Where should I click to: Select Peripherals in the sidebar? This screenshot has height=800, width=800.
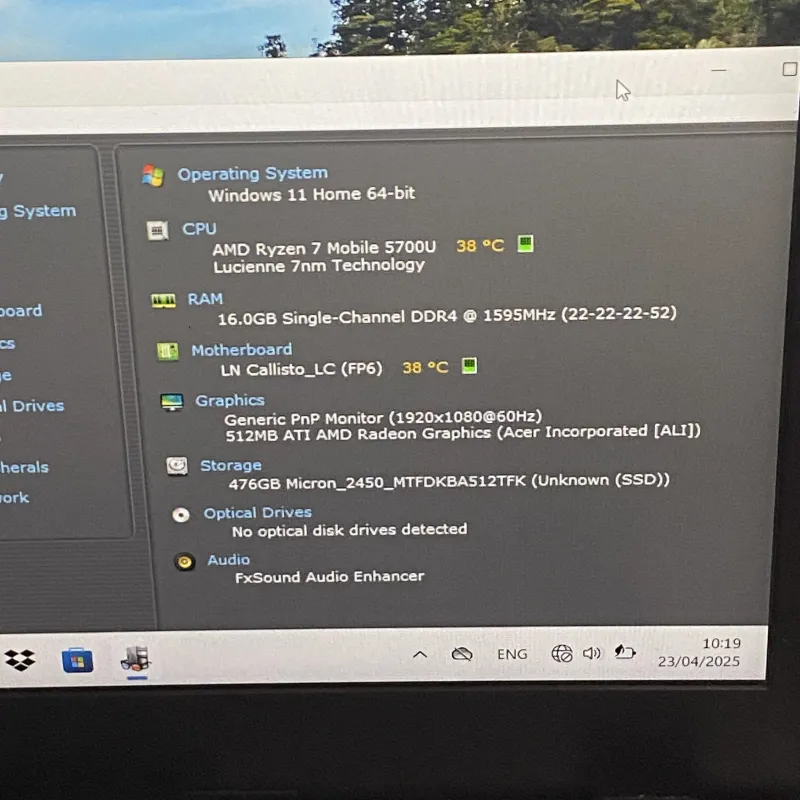click(x=24, y=467)
